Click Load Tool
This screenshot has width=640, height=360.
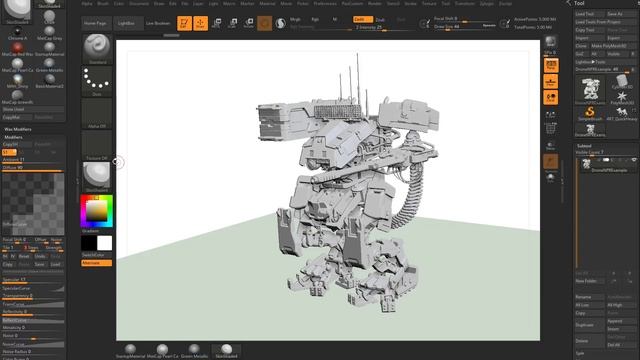(589, 14)
